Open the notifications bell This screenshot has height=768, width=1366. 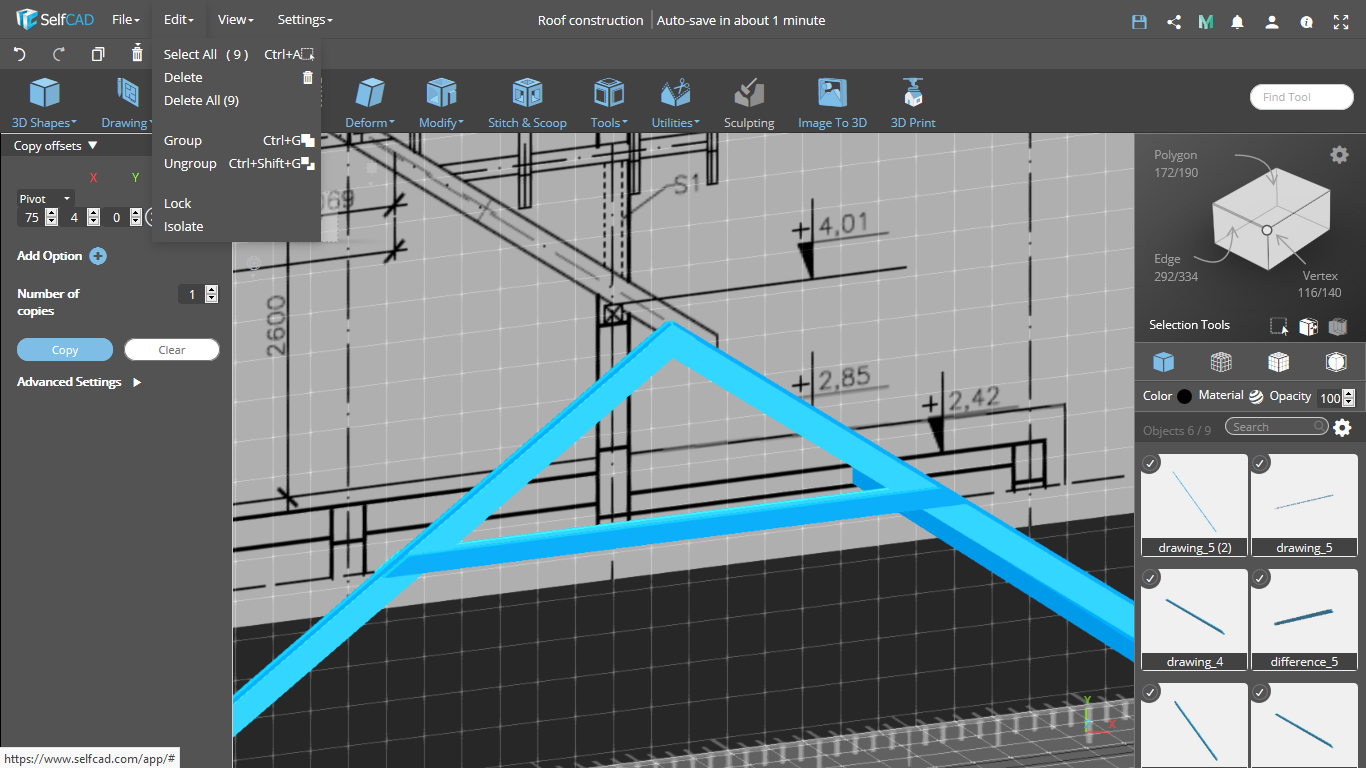click(x=1238, y=21)
